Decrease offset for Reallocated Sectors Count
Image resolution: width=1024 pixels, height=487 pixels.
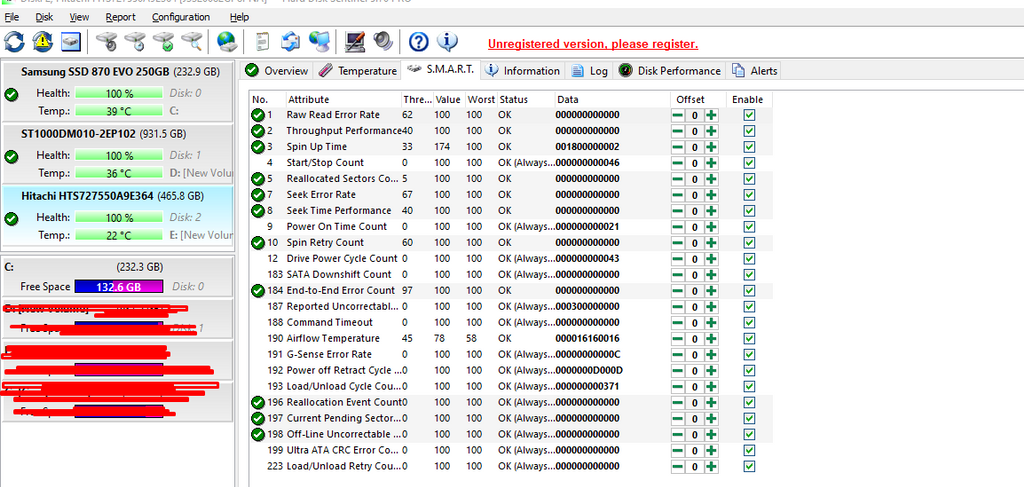pyautogui.click(x=679, y=179)
